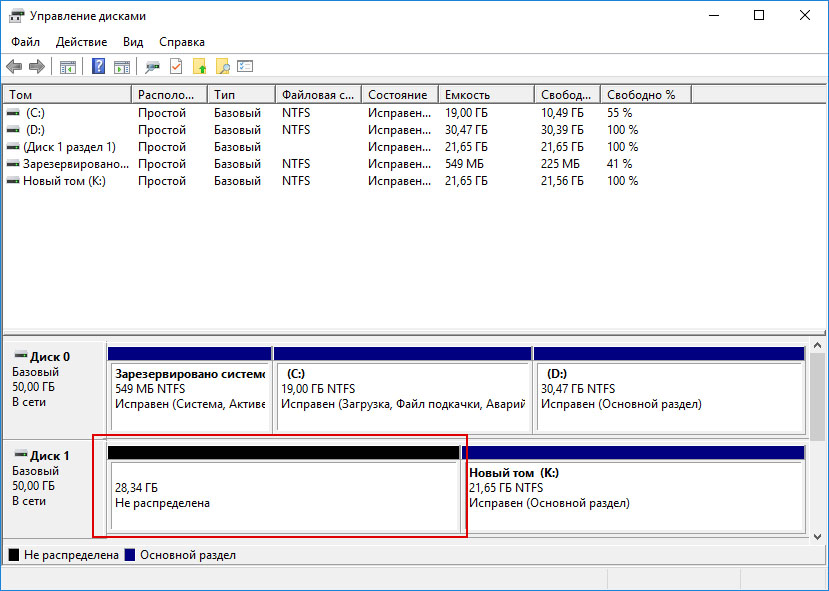The height and width of the screenshot is (591, 829).
Task: Select the Зарезервировано... volume row
Action: [347, 164]
